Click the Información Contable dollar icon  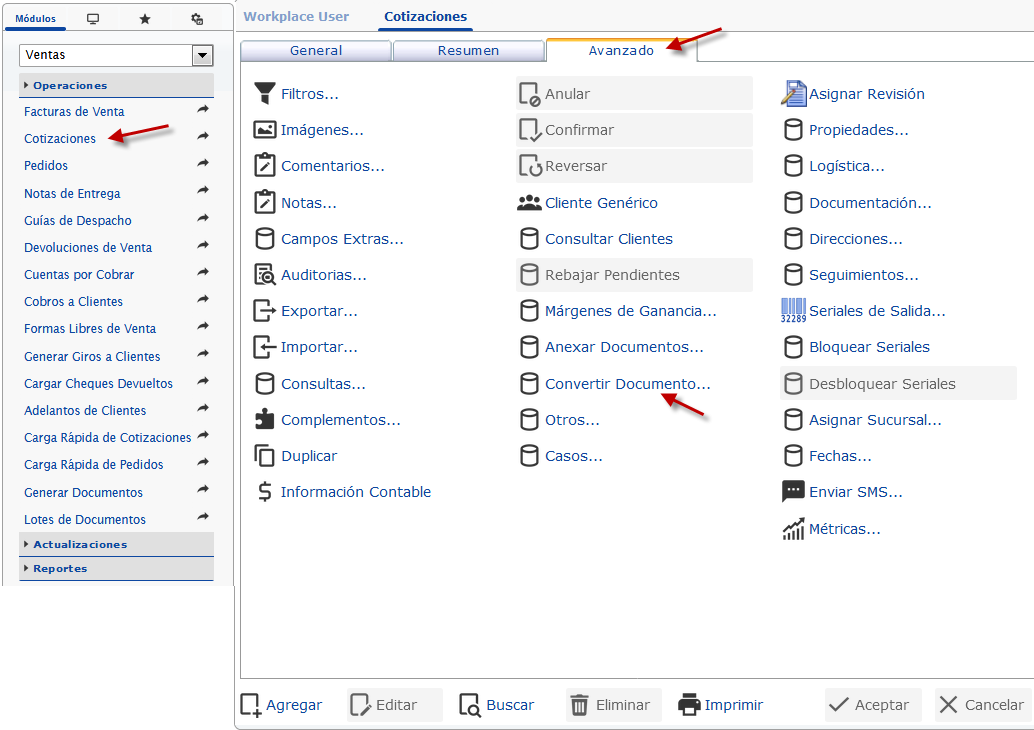tap(264, 492)
